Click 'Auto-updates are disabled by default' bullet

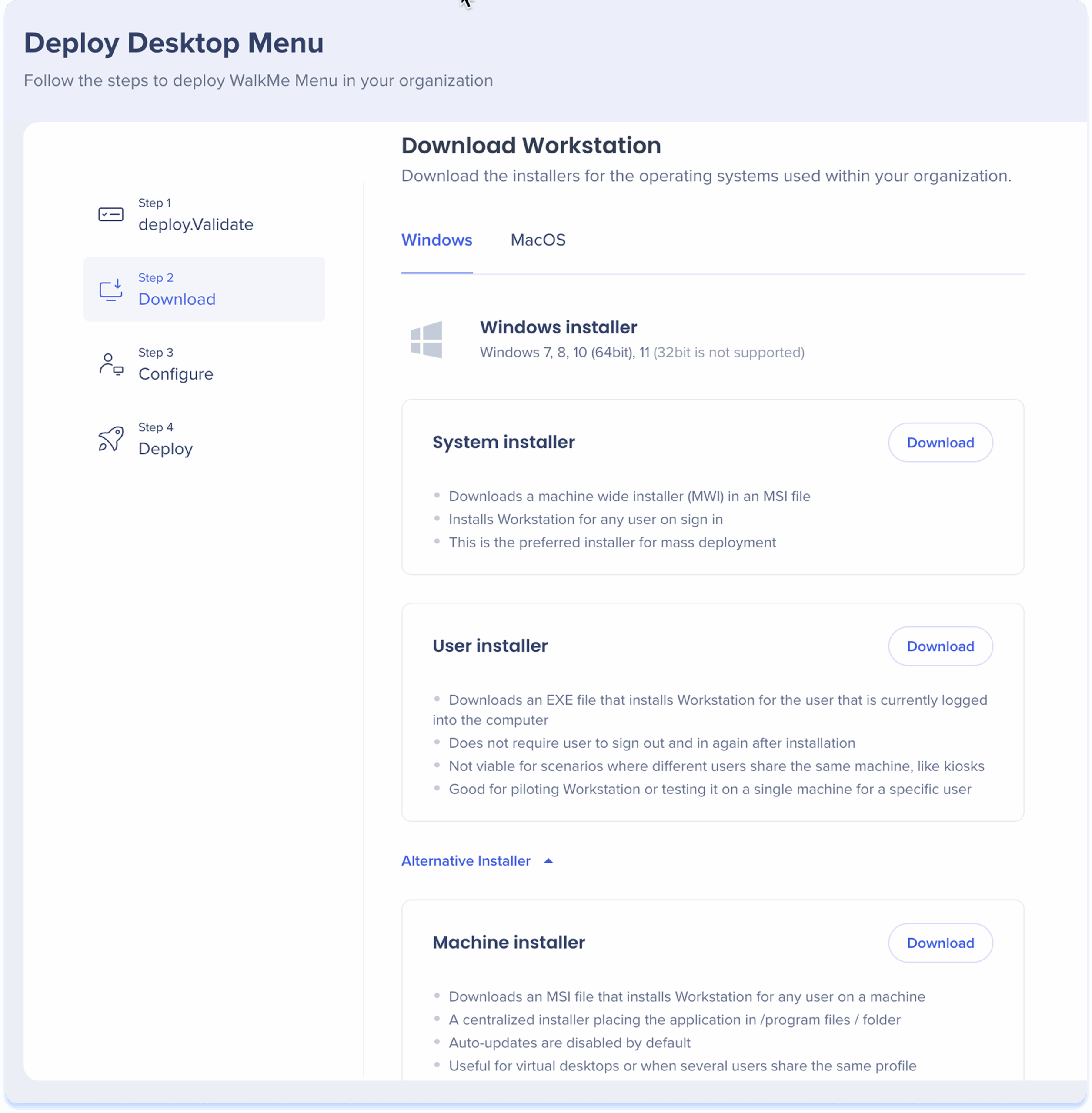tap(569, 1043)
